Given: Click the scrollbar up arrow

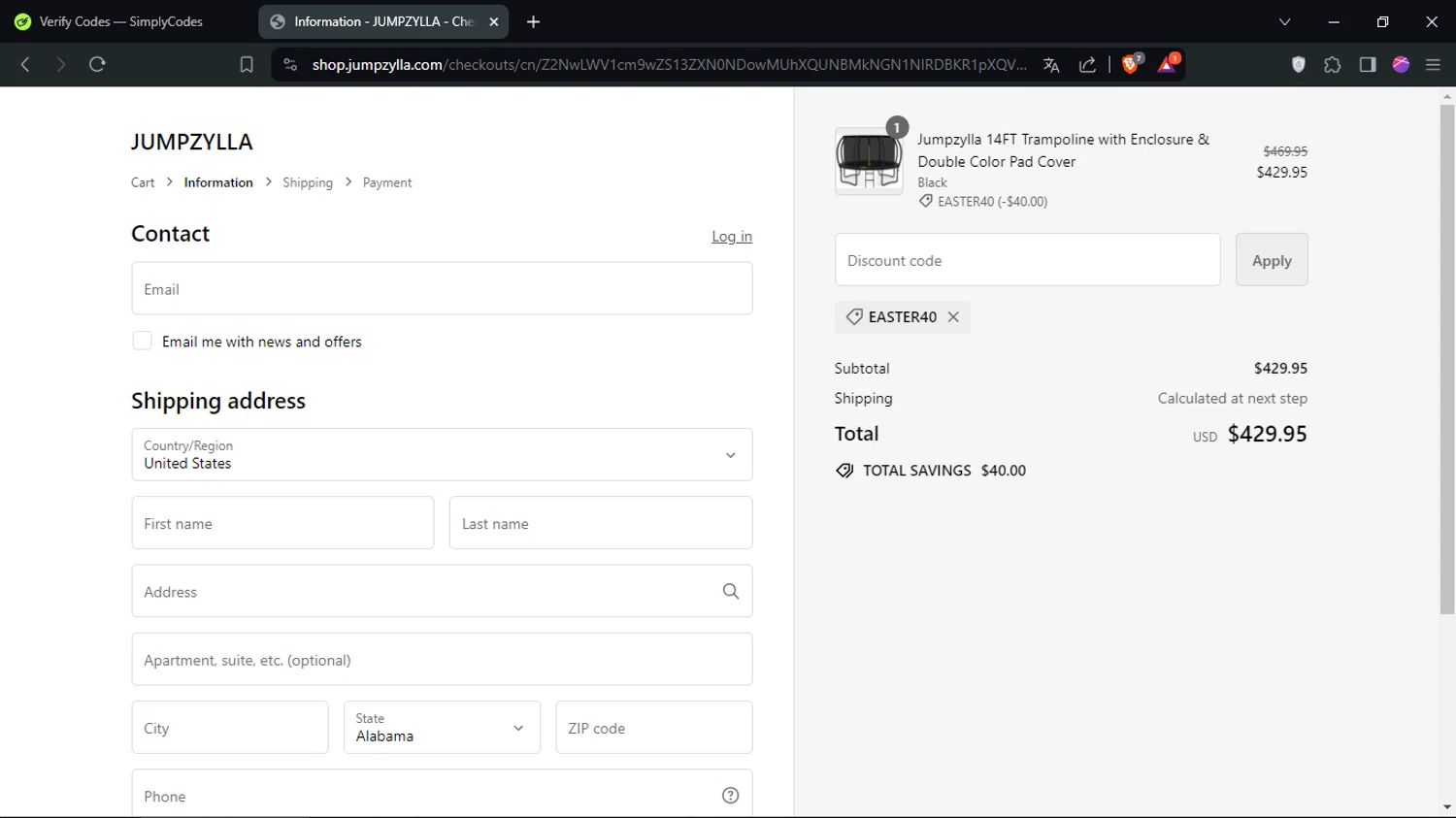Looking at the screenshot, I should (1447, 96).
